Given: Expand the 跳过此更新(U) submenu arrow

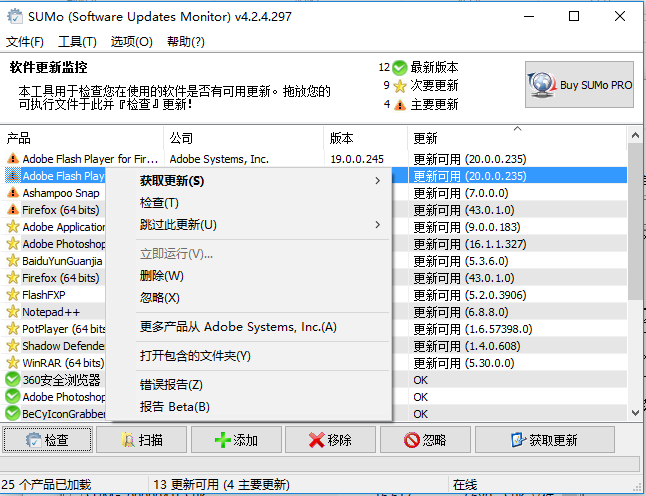Looking at the screenshot, I should pos(377,225).
